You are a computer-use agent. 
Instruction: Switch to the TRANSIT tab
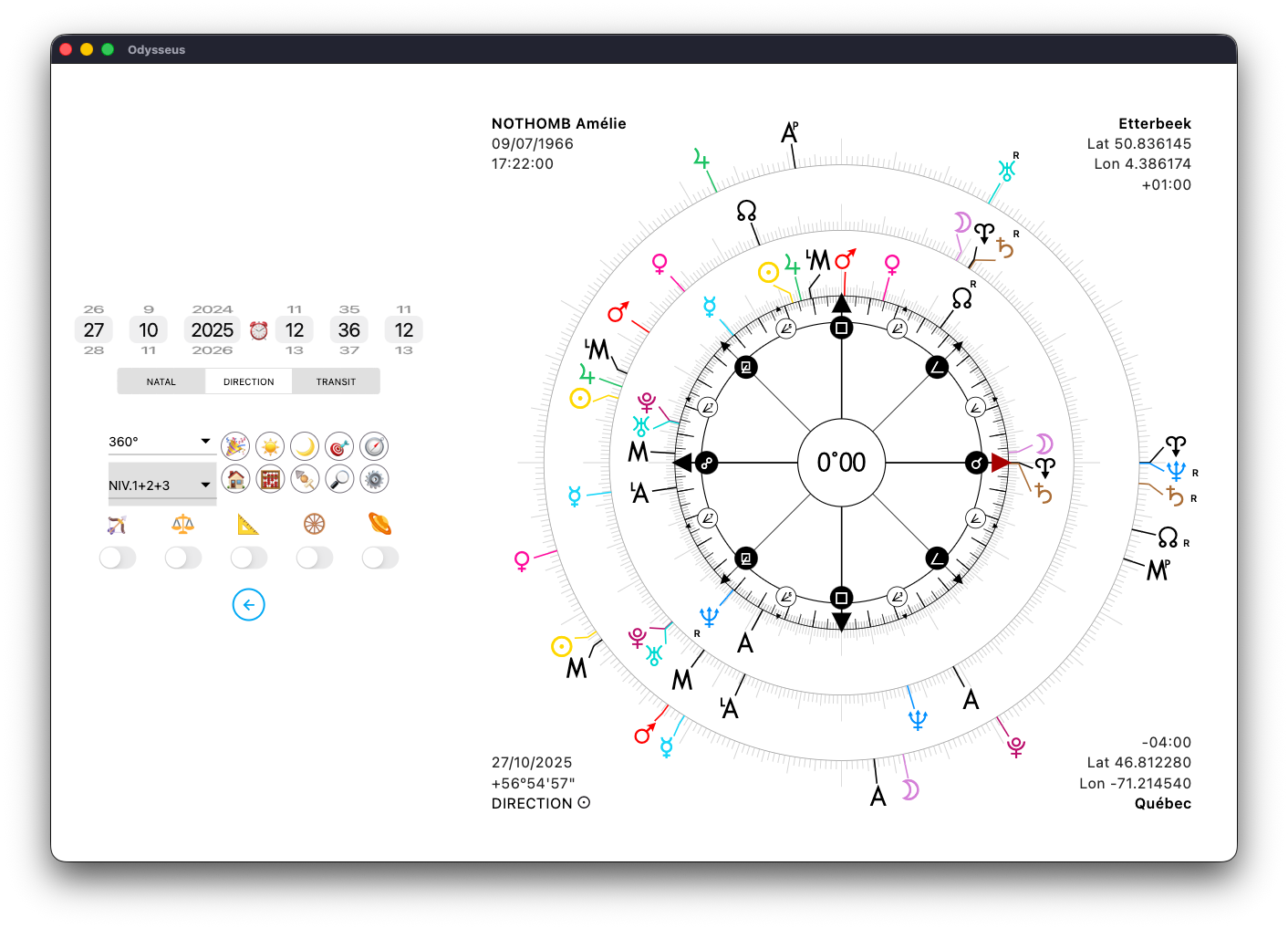pos(336,381)
